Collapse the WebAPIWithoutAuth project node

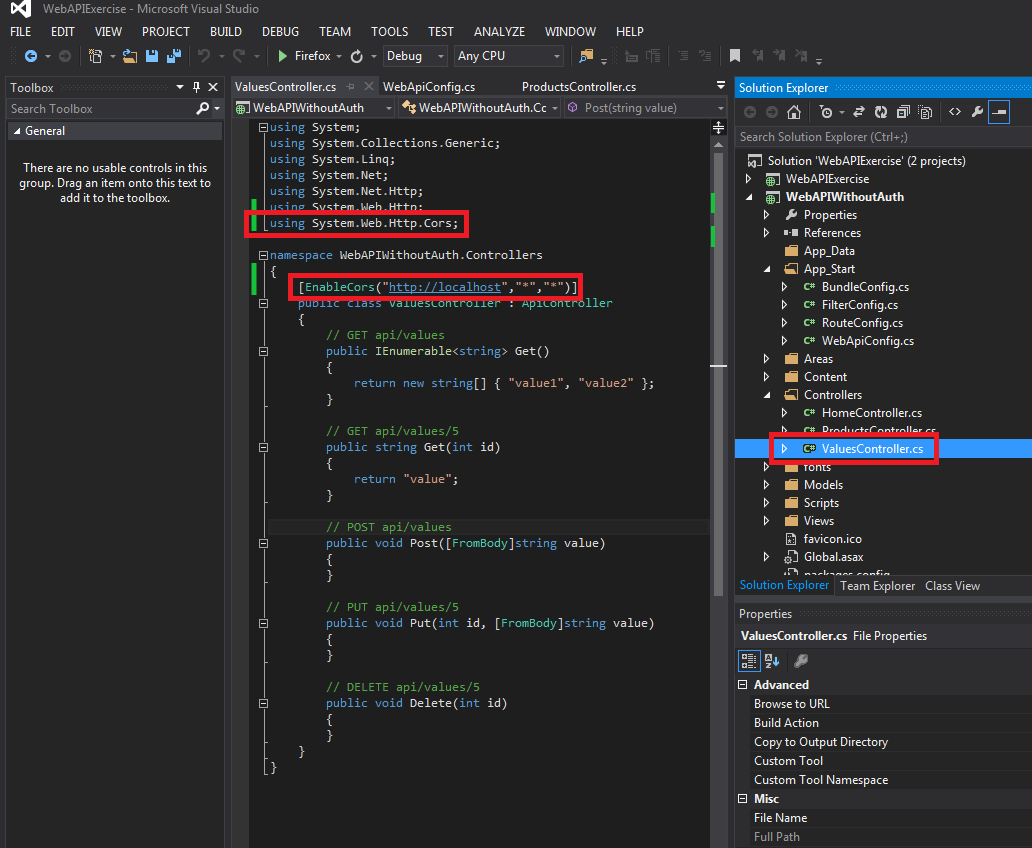748,197
